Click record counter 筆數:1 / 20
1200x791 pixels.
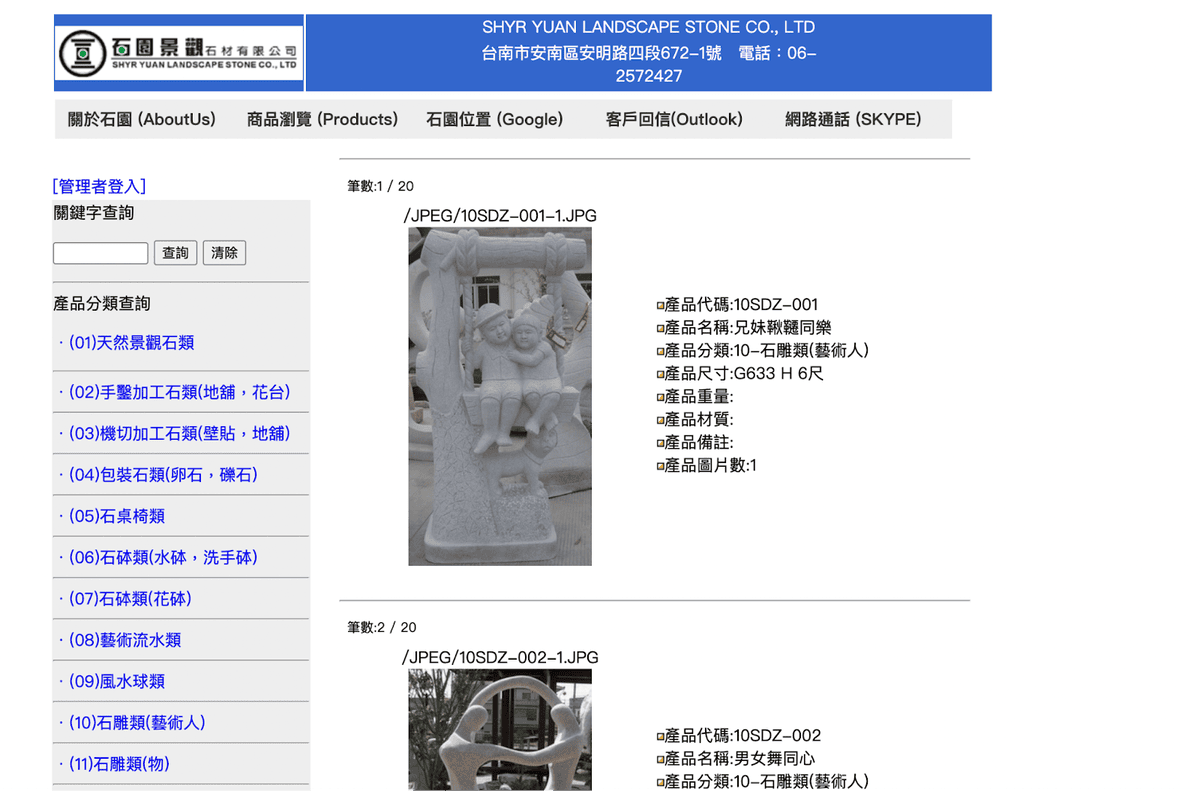point(381,186)
